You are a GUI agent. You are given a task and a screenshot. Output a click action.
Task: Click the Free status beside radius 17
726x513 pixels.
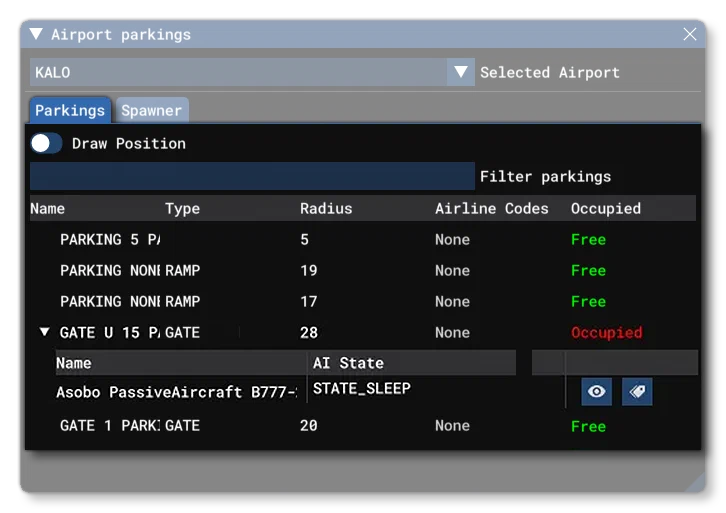588,301
